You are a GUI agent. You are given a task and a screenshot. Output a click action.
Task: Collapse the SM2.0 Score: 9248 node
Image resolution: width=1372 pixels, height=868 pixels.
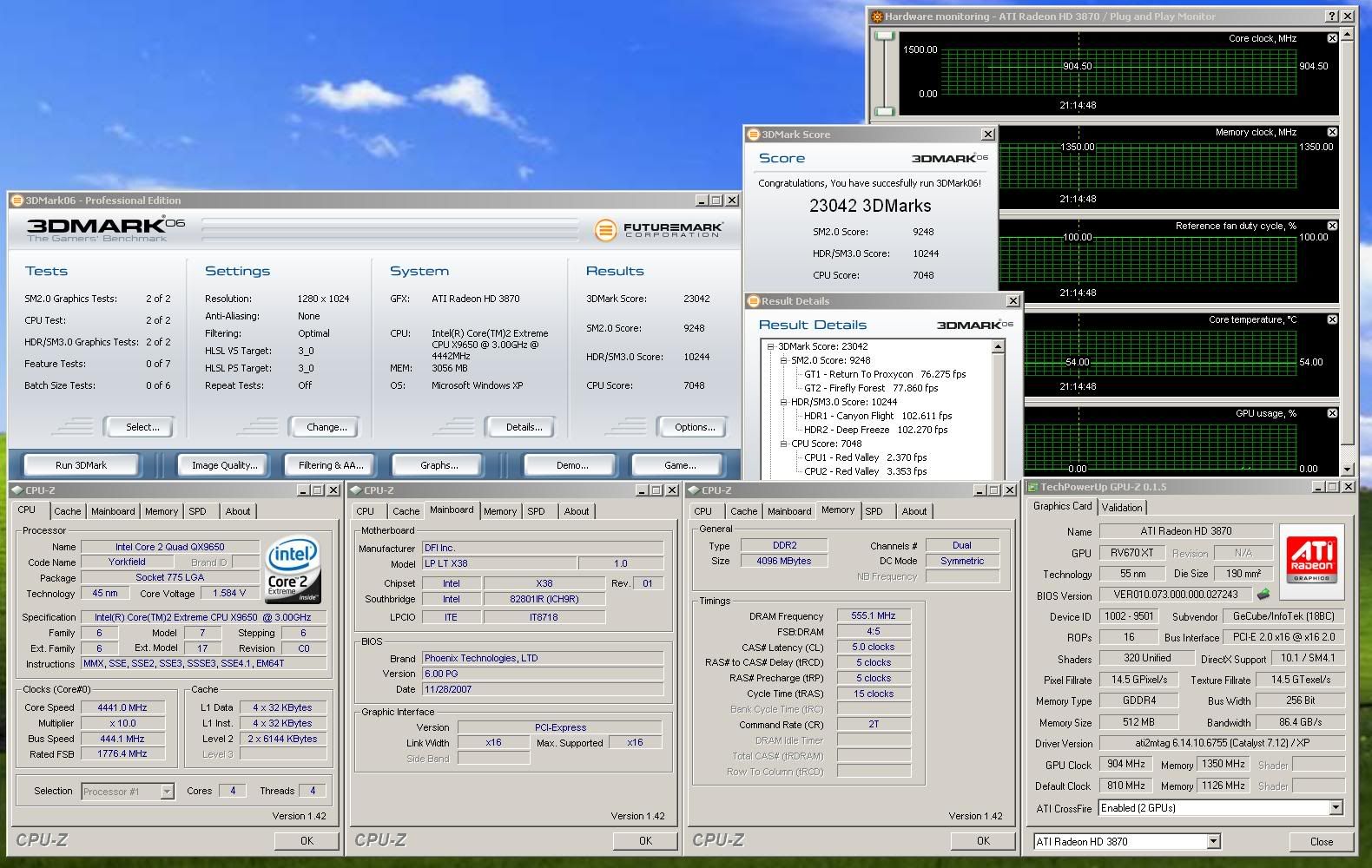[x=783, y=360]
